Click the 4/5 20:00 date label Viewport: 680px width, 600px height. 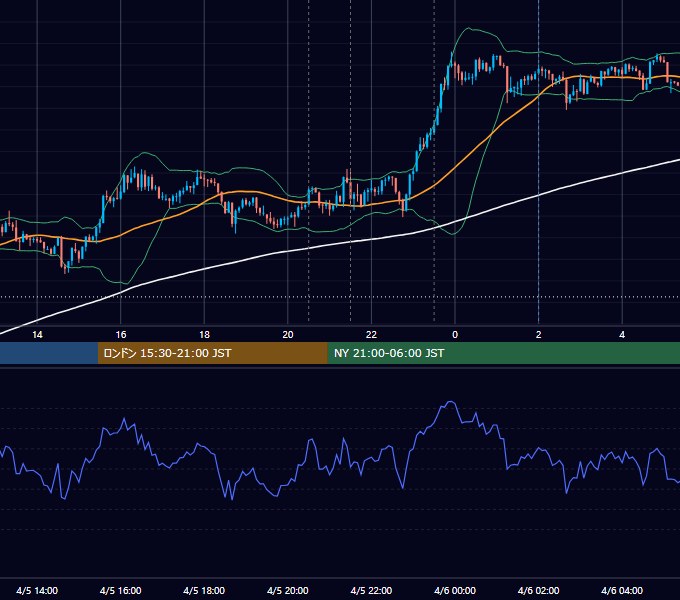click(x=288, y=590)
